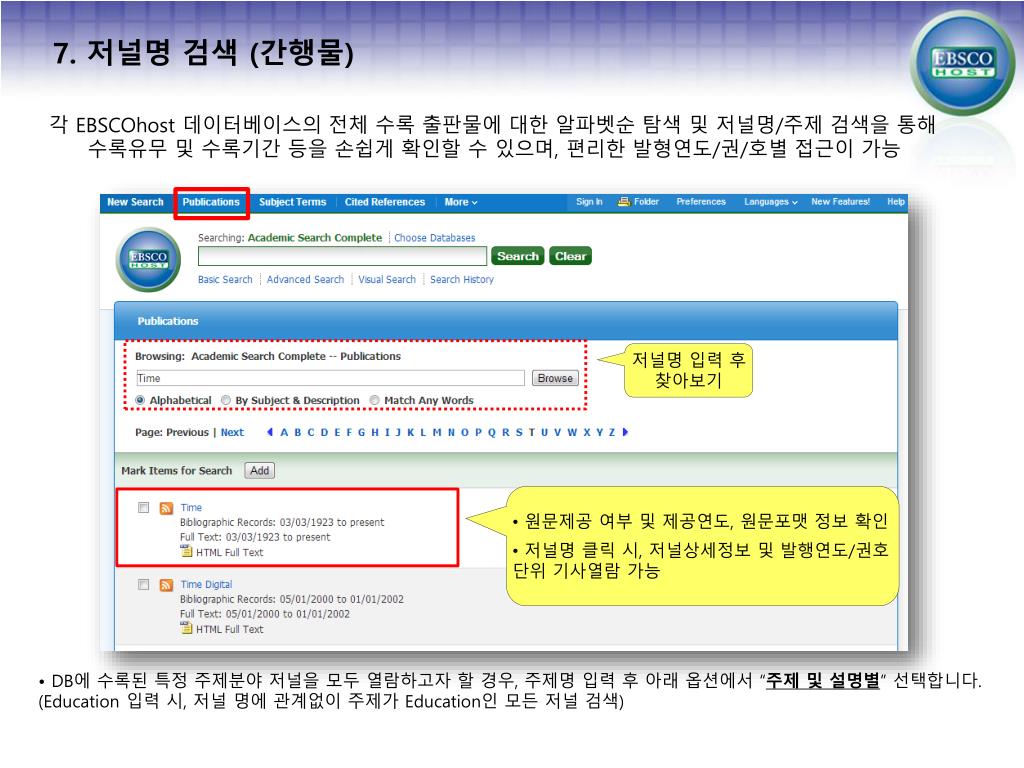Image resolution: width=1024 pixels, height=768 pixels.
Task: Open the Time publication title link
Action: coord(191,507)
